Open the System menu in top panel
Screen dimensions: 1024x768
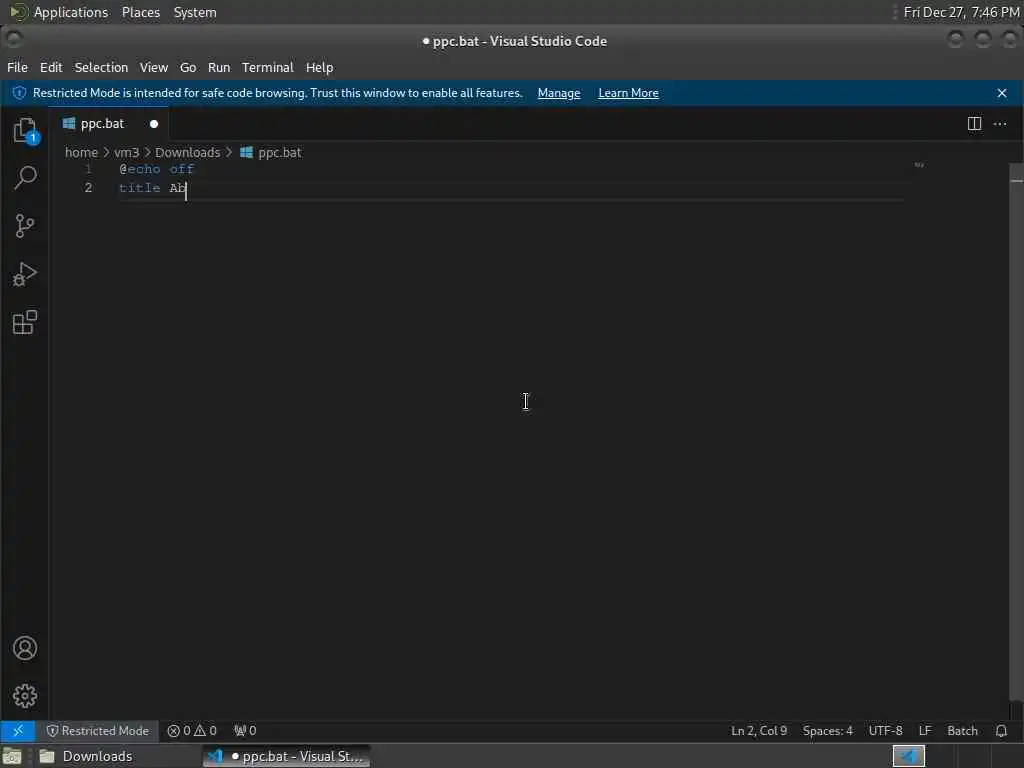click(x=195, y=12)
